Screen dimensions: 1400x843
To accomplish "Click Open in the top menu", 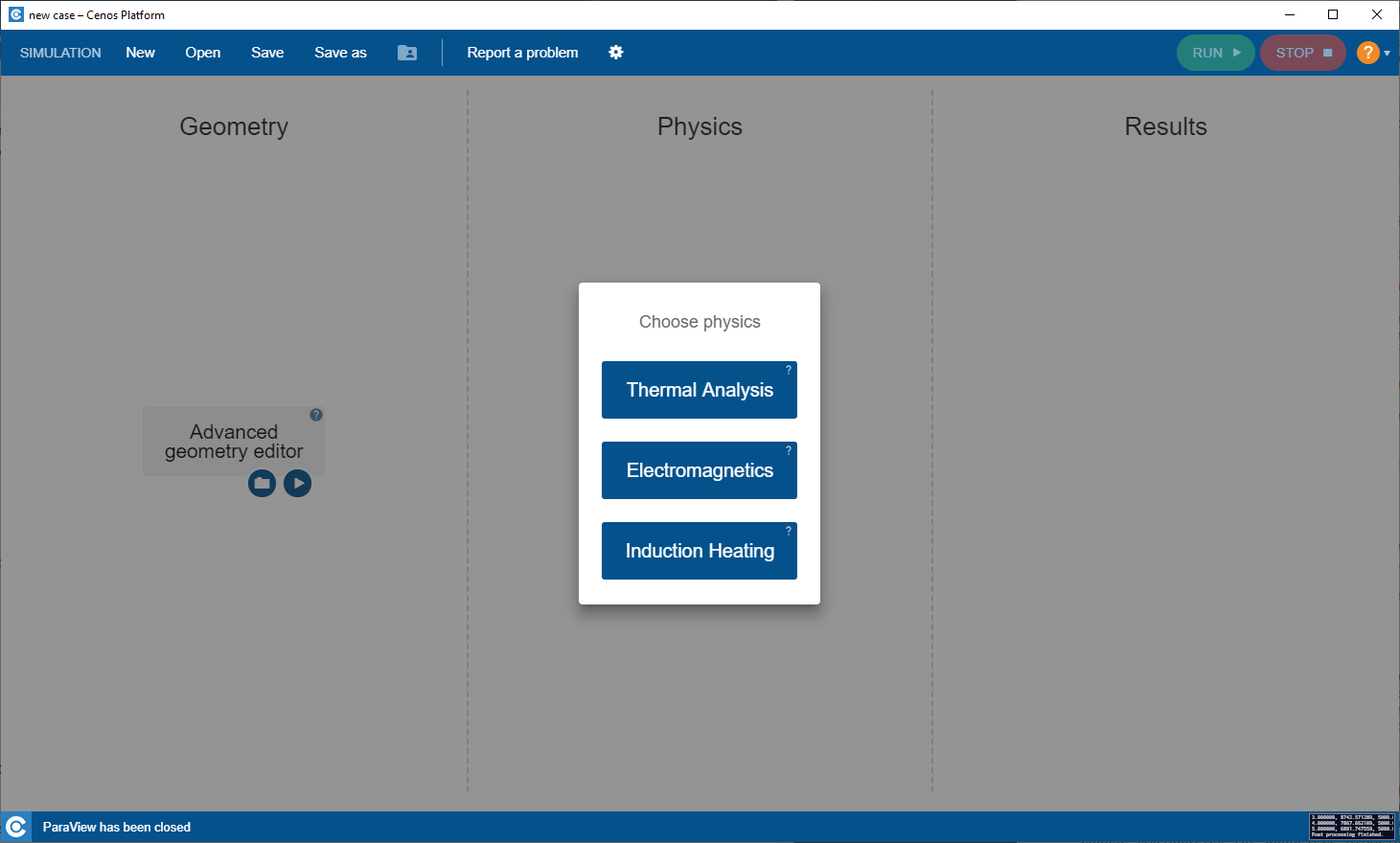I will [203, 53].
